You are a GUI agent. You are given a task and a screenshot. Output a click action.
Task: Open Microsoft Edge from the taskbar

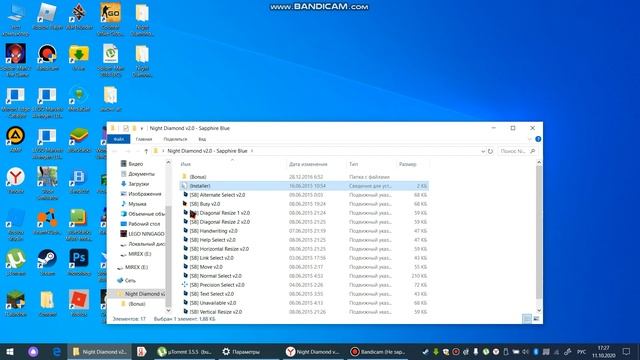tap(57, 352)
